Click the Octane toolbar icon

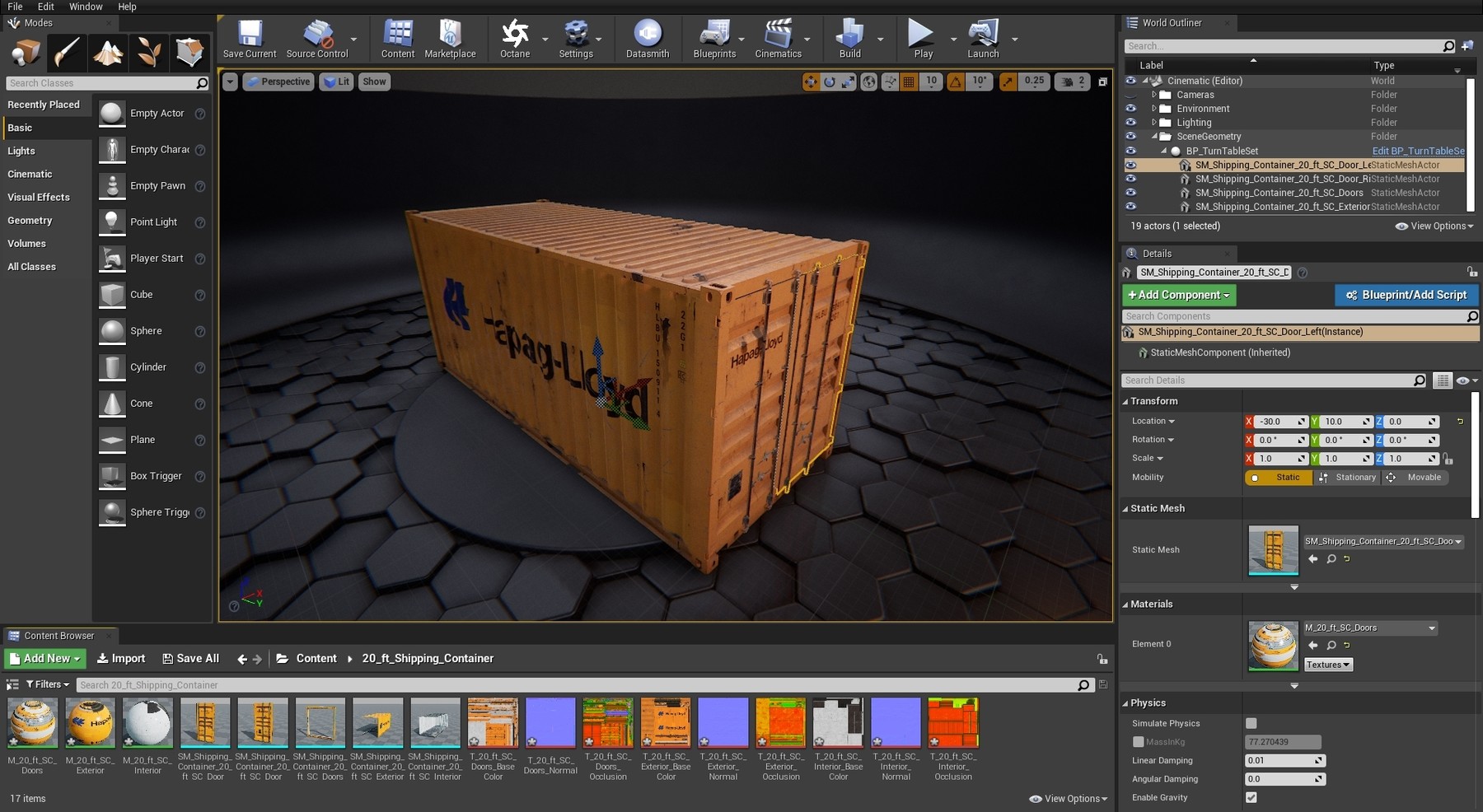(x=515, y=39)
